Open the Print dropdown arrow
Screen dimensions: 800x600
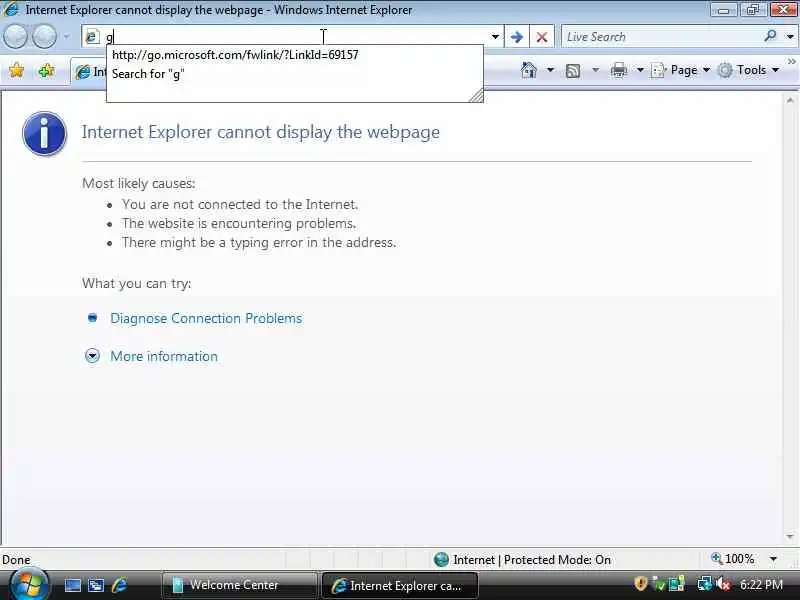coord(640,70)
